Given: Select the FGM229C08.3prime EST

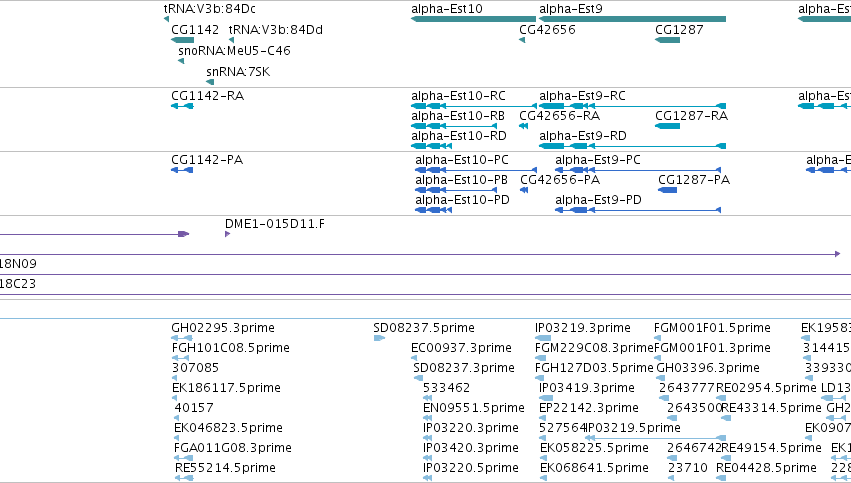Looking at the screenshot, I should [594, 348].
